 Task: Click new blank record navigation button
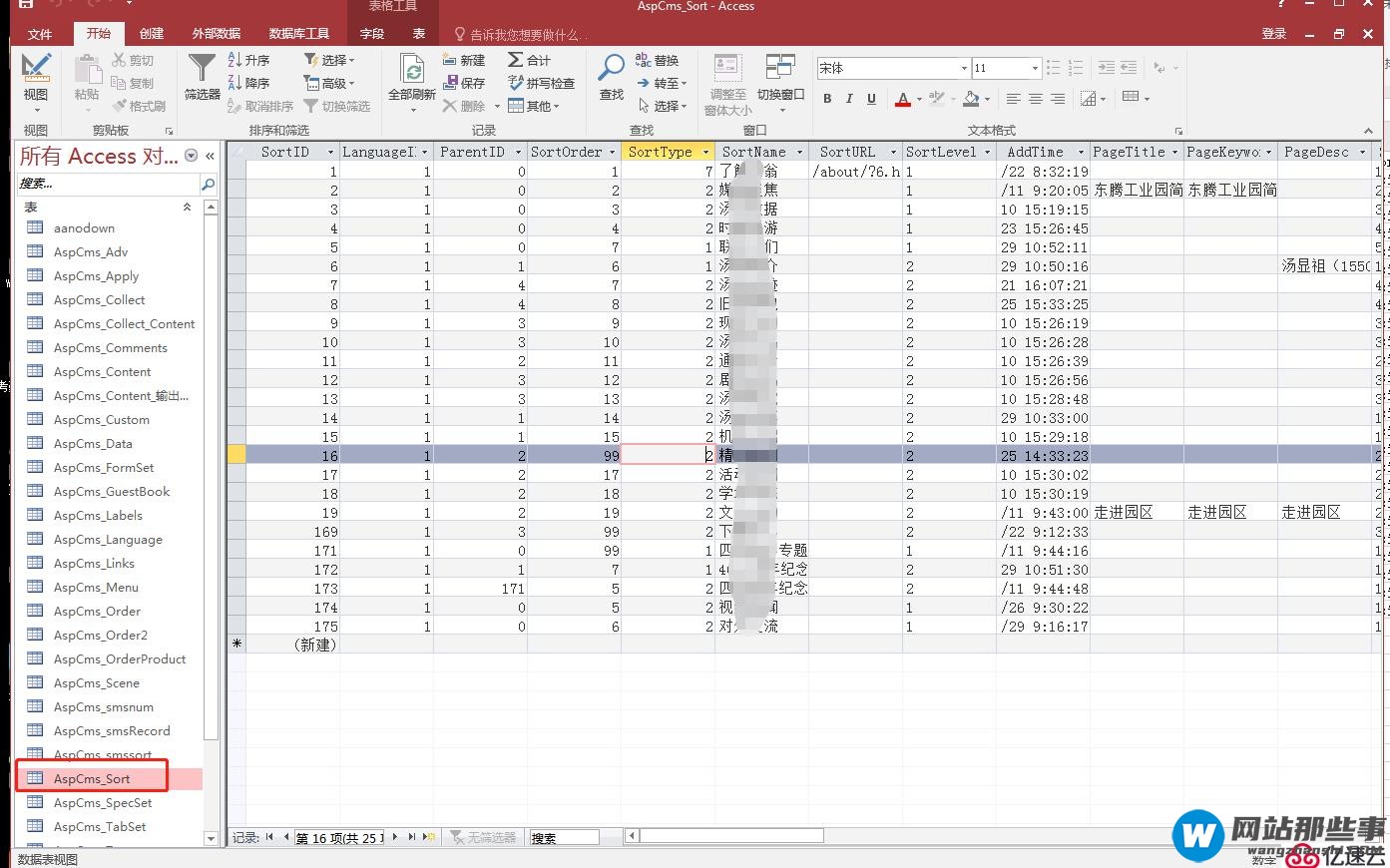coord(429,837)
